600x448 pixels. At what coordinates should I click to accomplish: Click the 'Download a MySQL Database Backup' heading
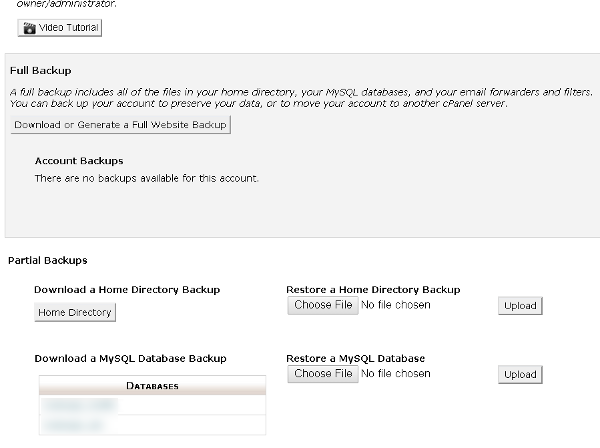click(130, 358)
